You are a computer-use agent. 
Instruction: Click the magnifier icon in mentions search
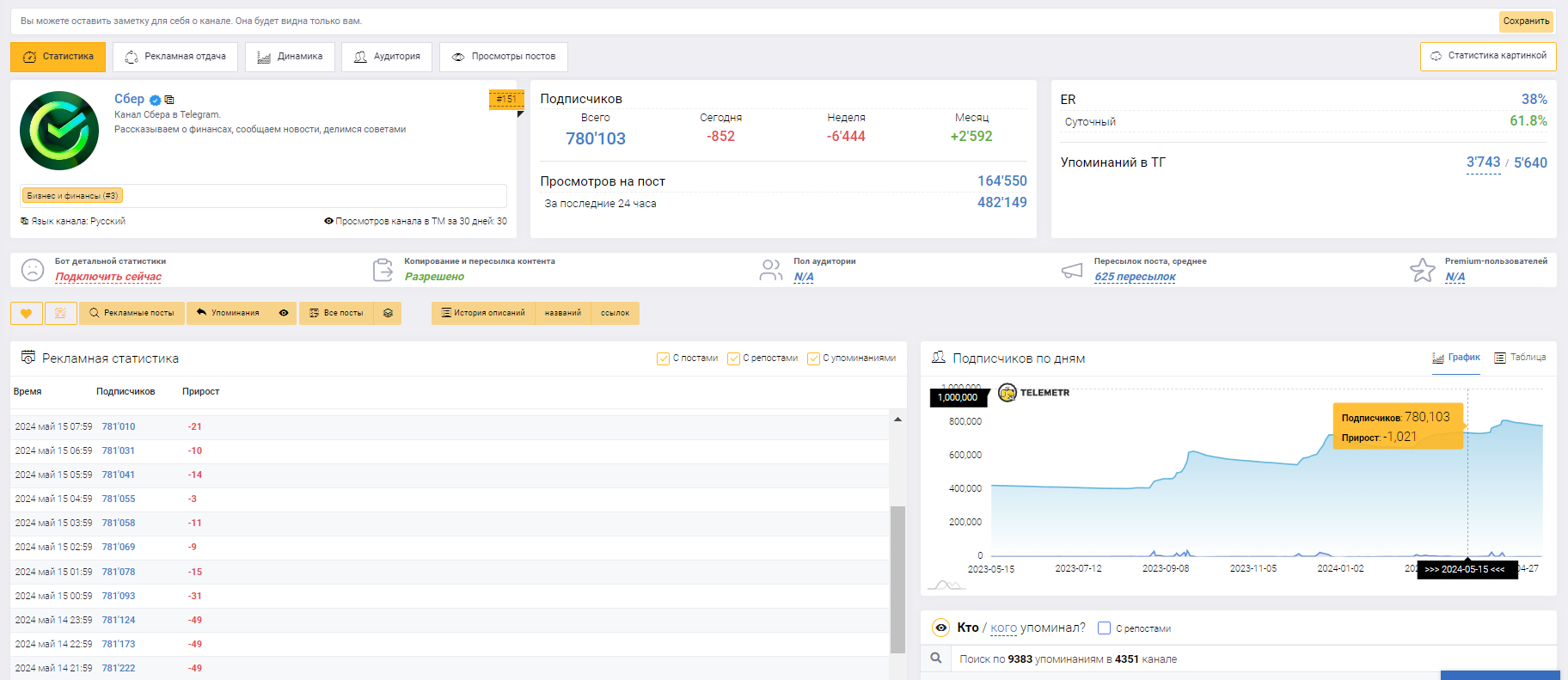(936, 659)
